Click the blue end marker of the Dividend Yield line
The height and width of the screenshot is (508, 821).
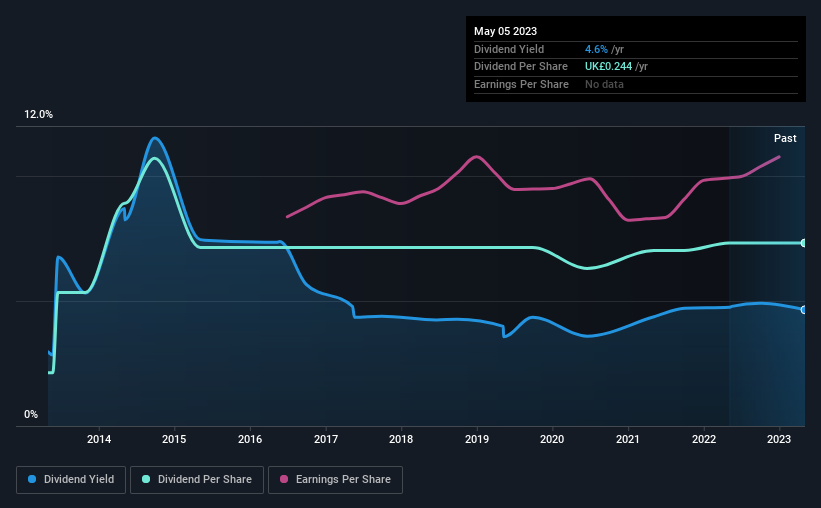(x=804, y=310)
